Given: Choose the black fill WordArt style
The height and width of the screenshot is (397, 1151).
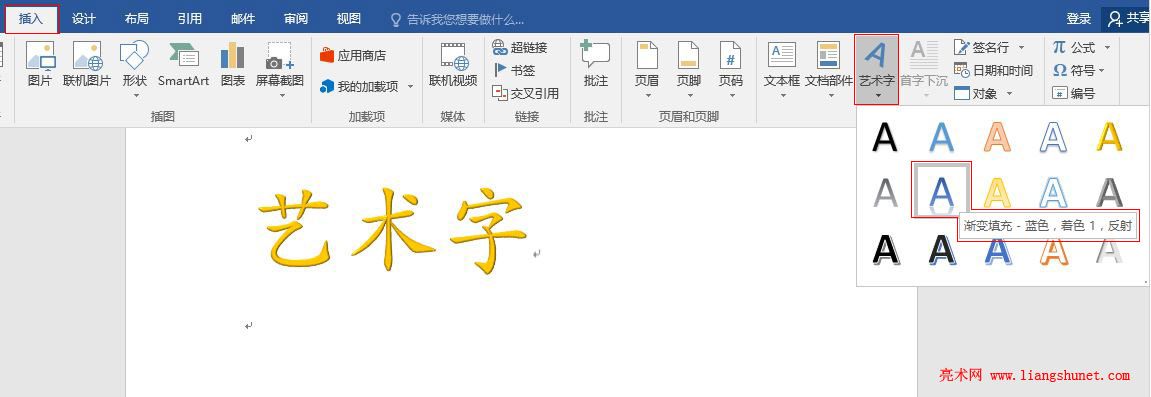Looking at the screenshot, I should tap(885, 137).
